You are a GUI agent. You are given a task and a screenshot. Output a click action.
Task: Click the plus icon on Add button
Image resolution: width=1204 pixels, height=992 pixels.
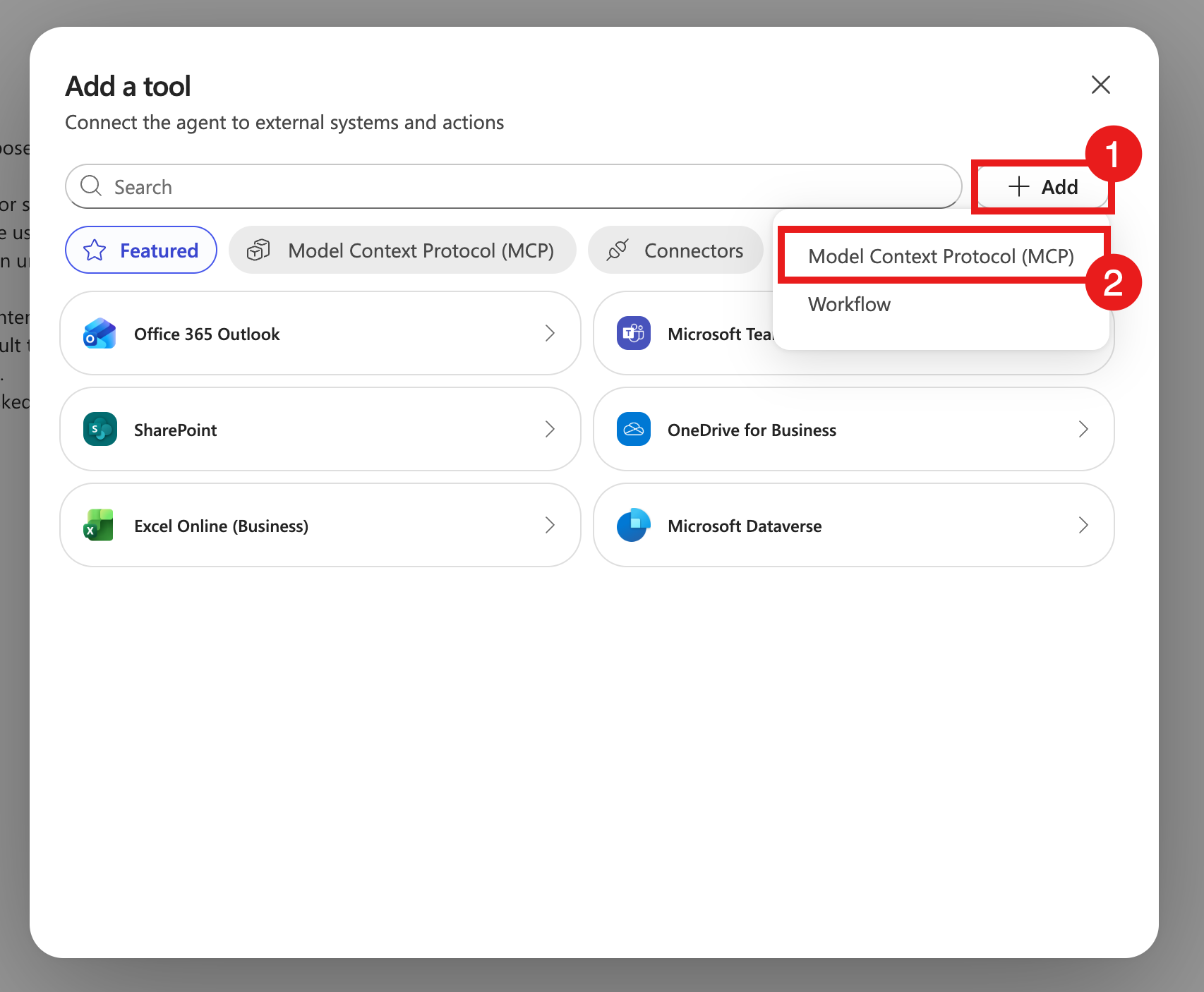coord(1018,186)
